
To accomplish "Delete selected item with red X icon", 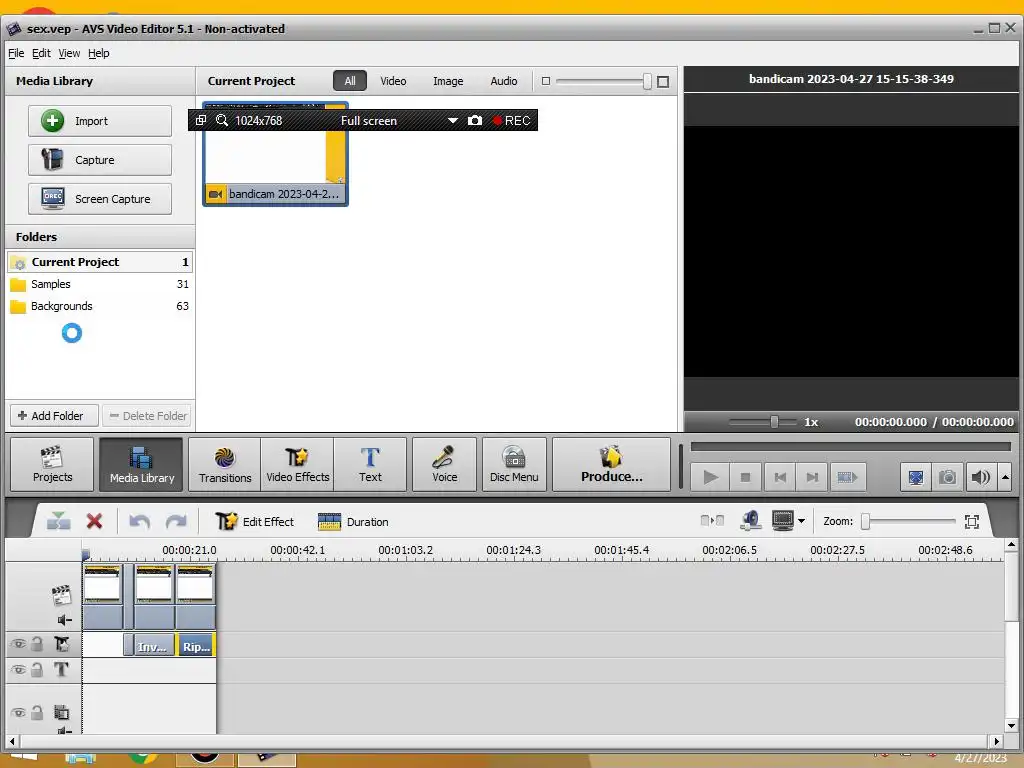I will [95, 521].
